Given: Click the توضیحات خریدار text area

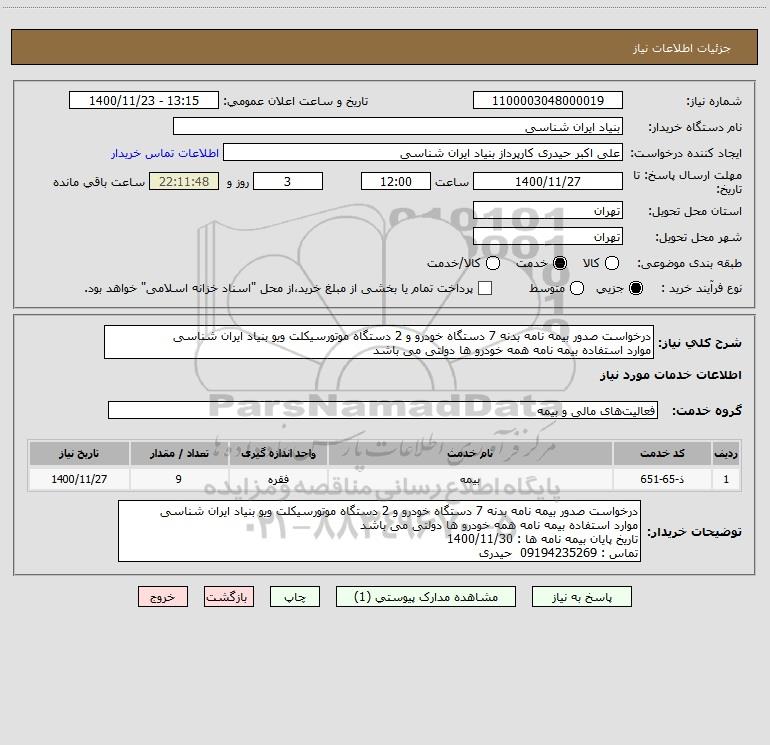Looking at the screenshot, I should coord(380,531).
